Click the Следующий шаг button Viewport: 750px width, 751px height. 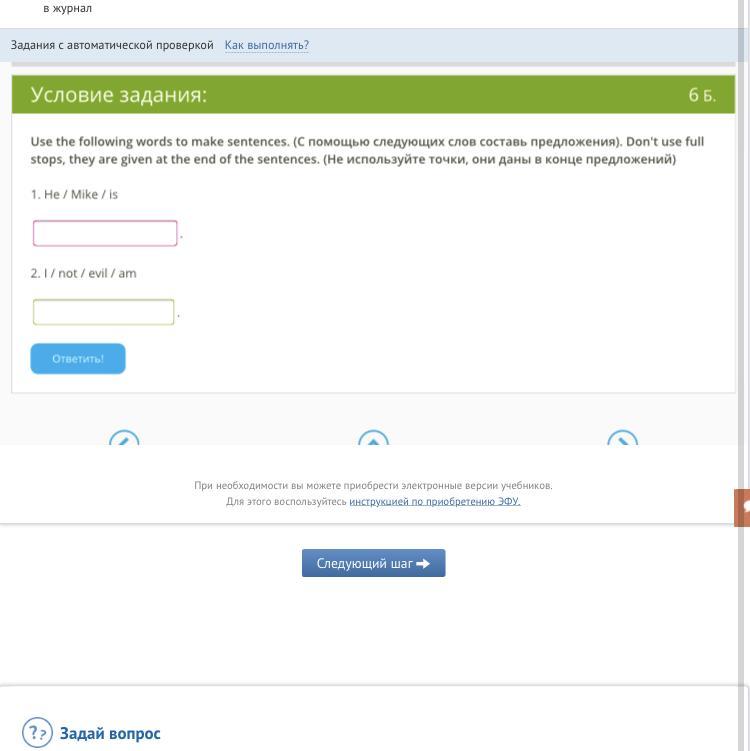[x=373, y=563]
